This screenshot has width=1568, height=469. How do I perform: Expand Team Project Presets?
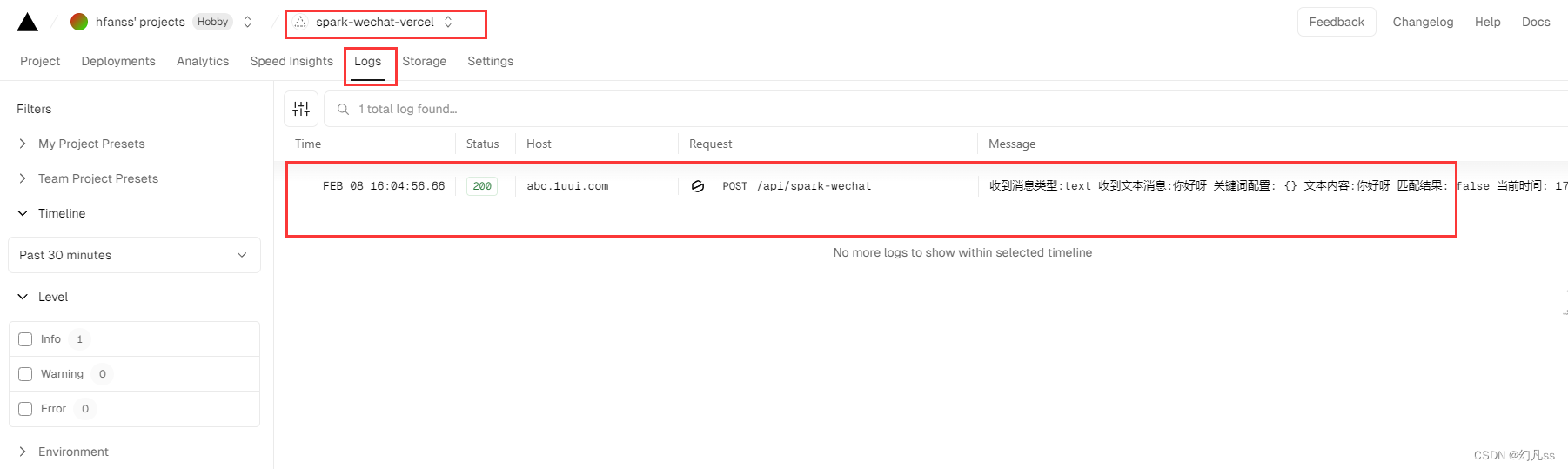coord(98,178)
